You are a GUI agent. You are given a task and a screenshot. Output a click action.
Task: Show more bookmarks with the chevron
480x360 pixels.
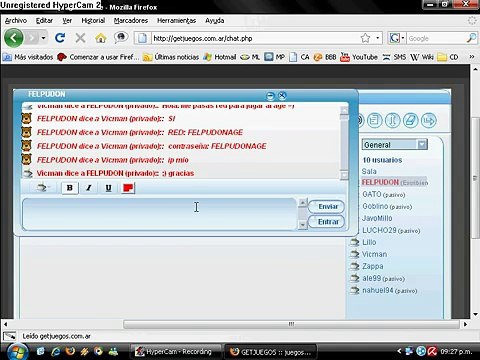coord(472,57)
